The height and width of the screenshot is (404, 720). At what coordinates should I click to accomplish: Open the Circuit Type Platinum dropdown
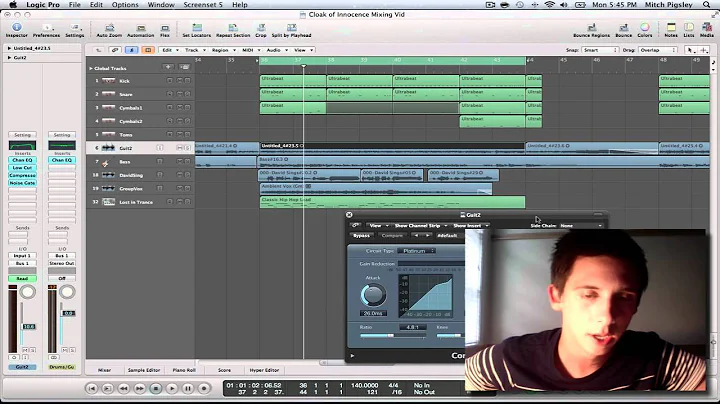coord(417,251)
